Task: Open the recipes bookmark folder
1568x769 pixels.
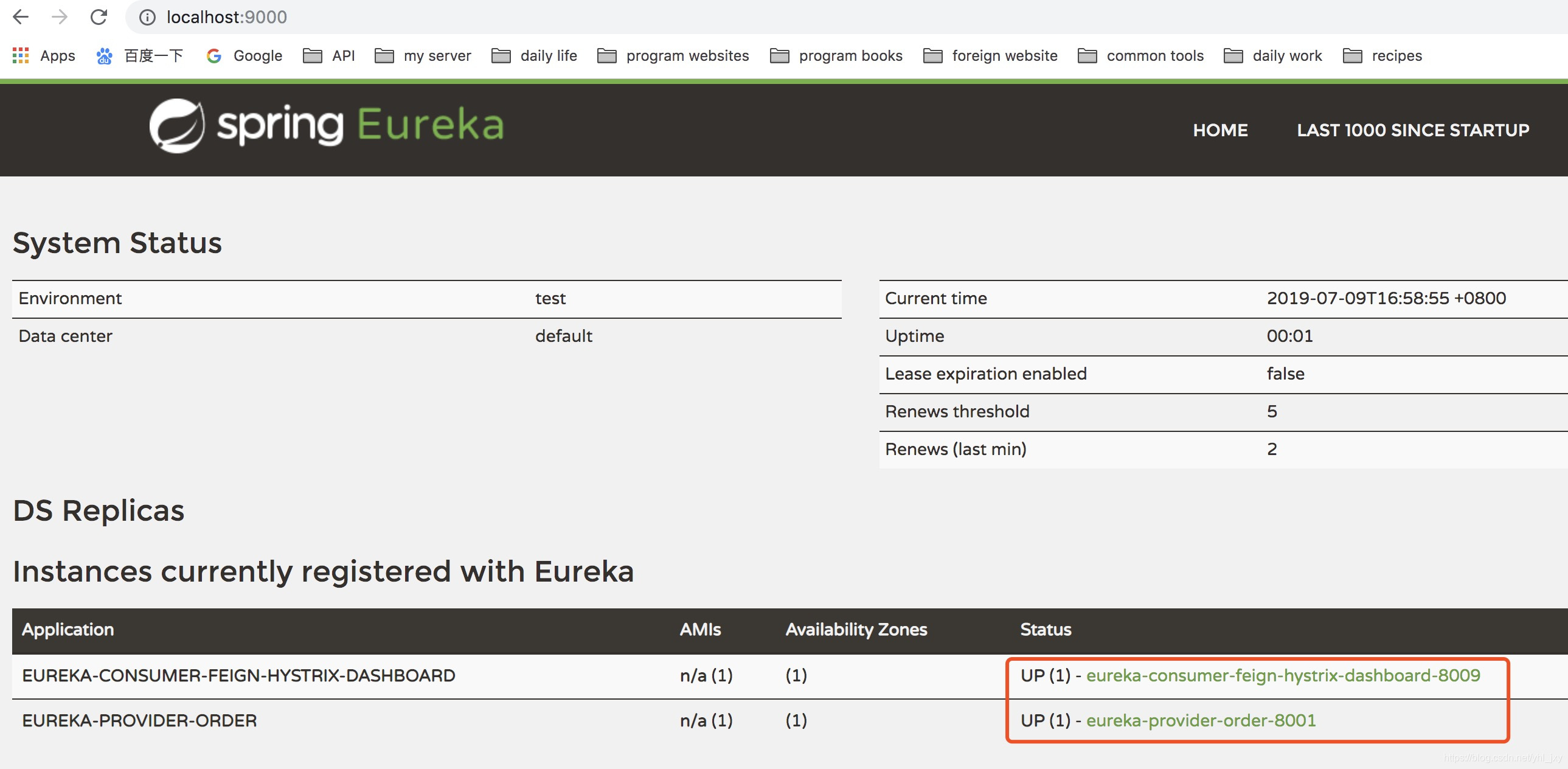Action: click(x=1382, y=55)
